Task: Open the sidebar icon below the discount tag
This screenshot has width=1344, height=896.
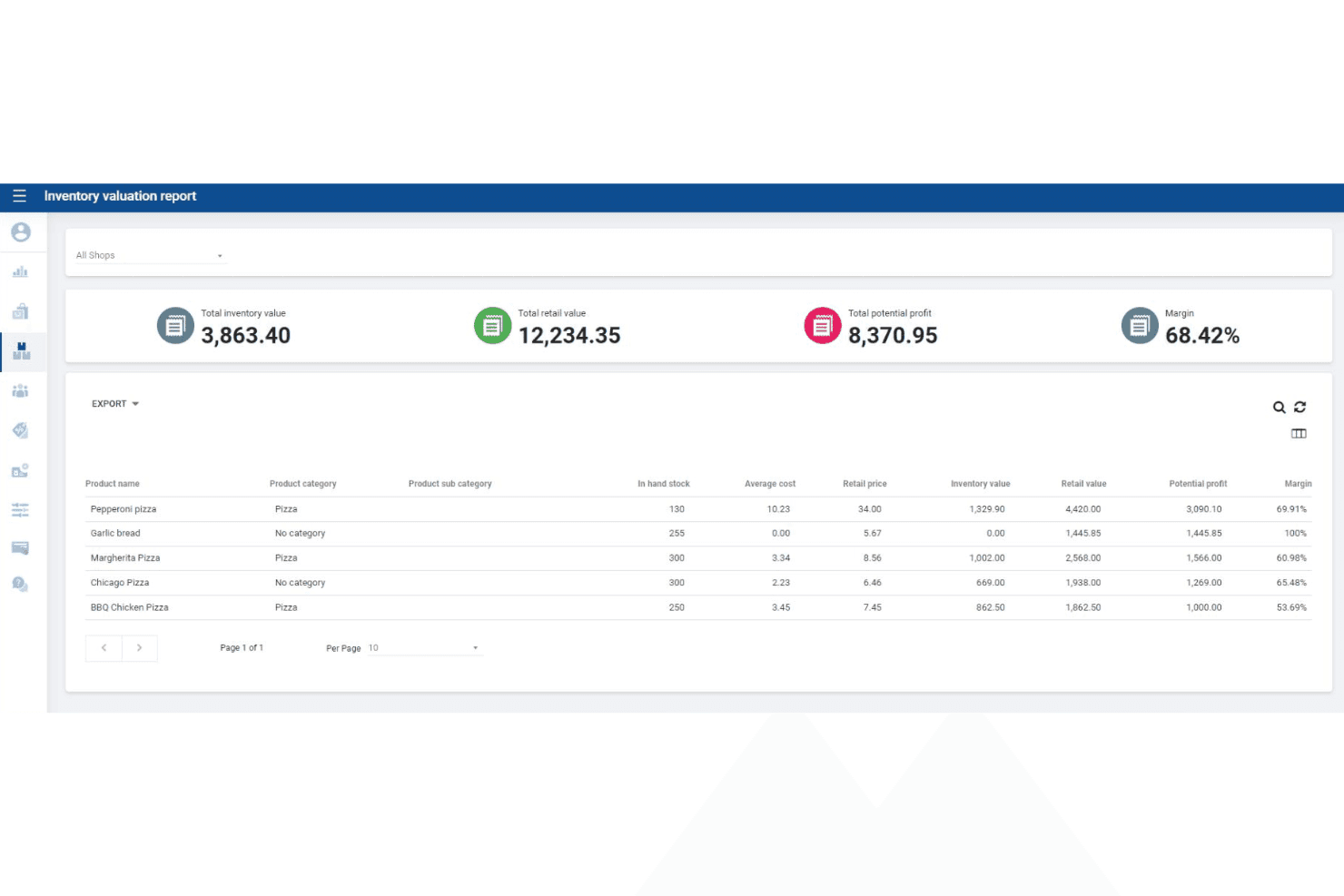Action: (20, 470)
